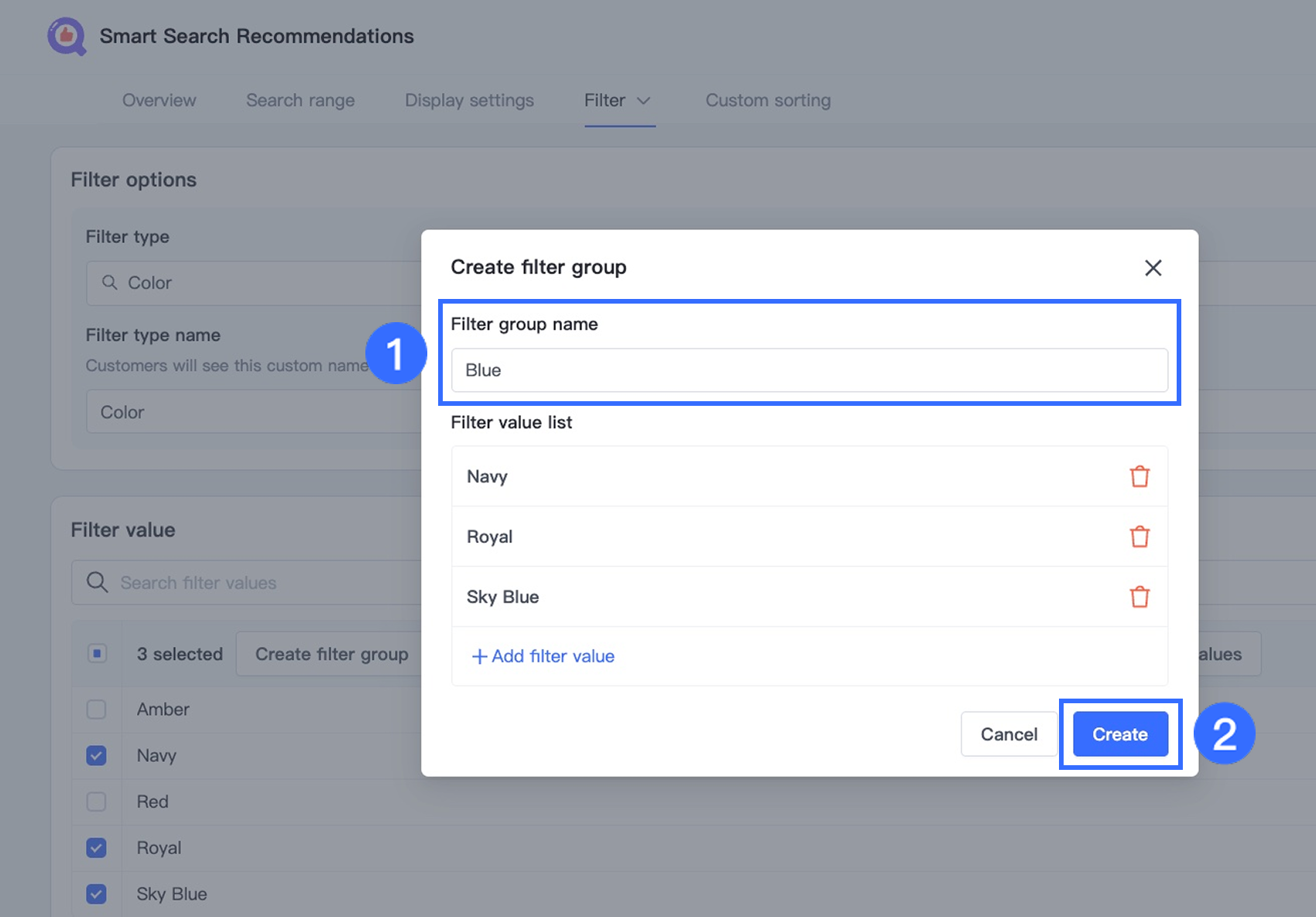Click Cancel in the dialog
1316x917 pixels.
click(1008, 734)
